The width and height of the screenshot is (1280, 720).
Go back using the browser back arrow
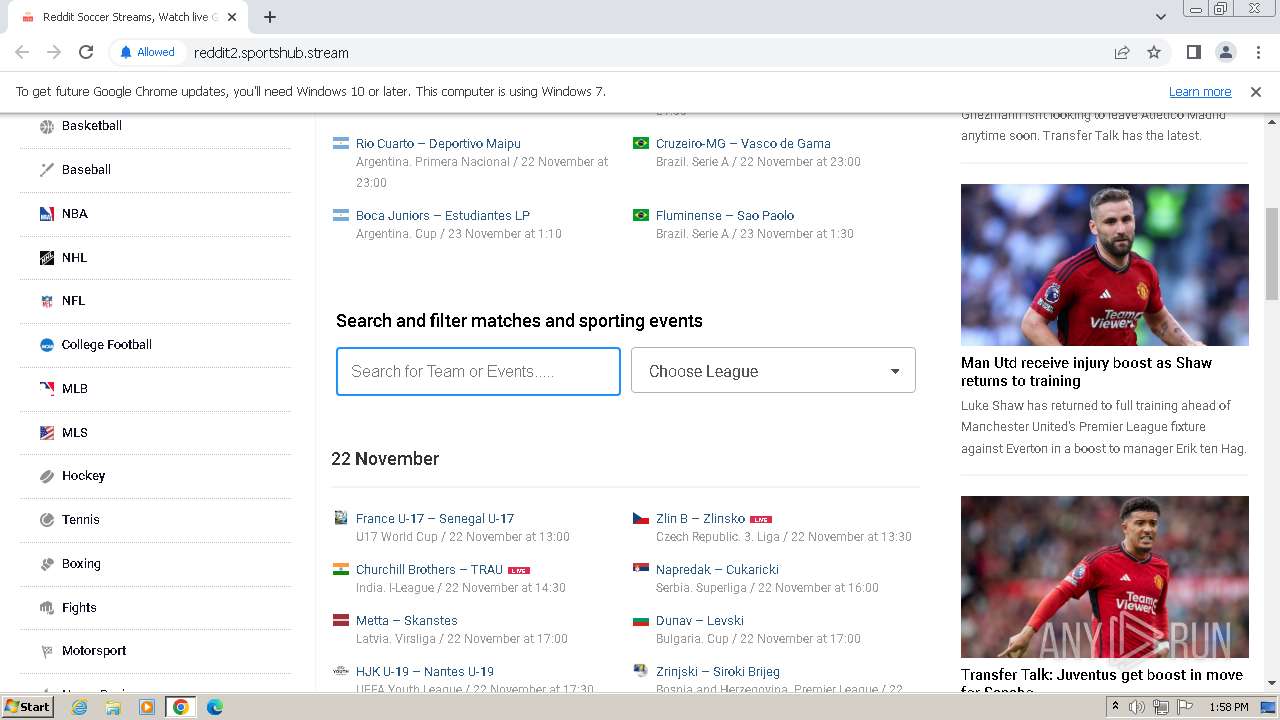point(22,52)
